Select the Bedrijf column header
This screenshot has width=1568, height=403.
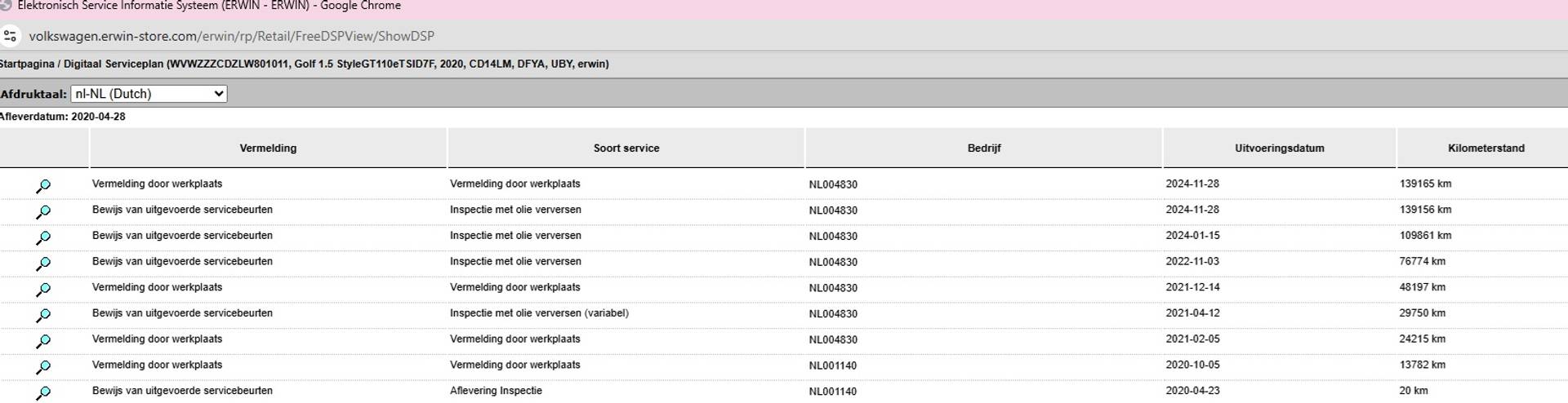point(983,148)
